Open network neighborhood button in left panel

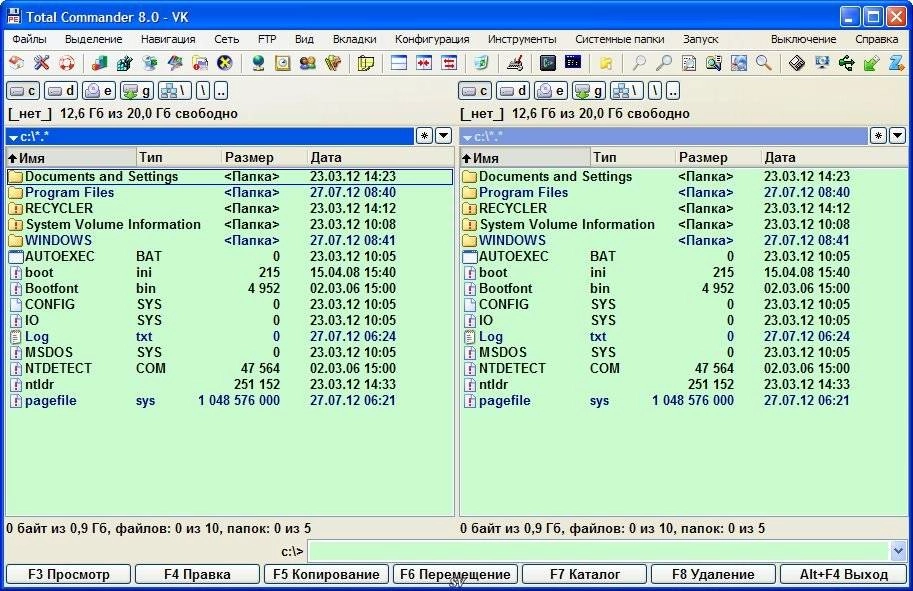(x=175, y=91)
